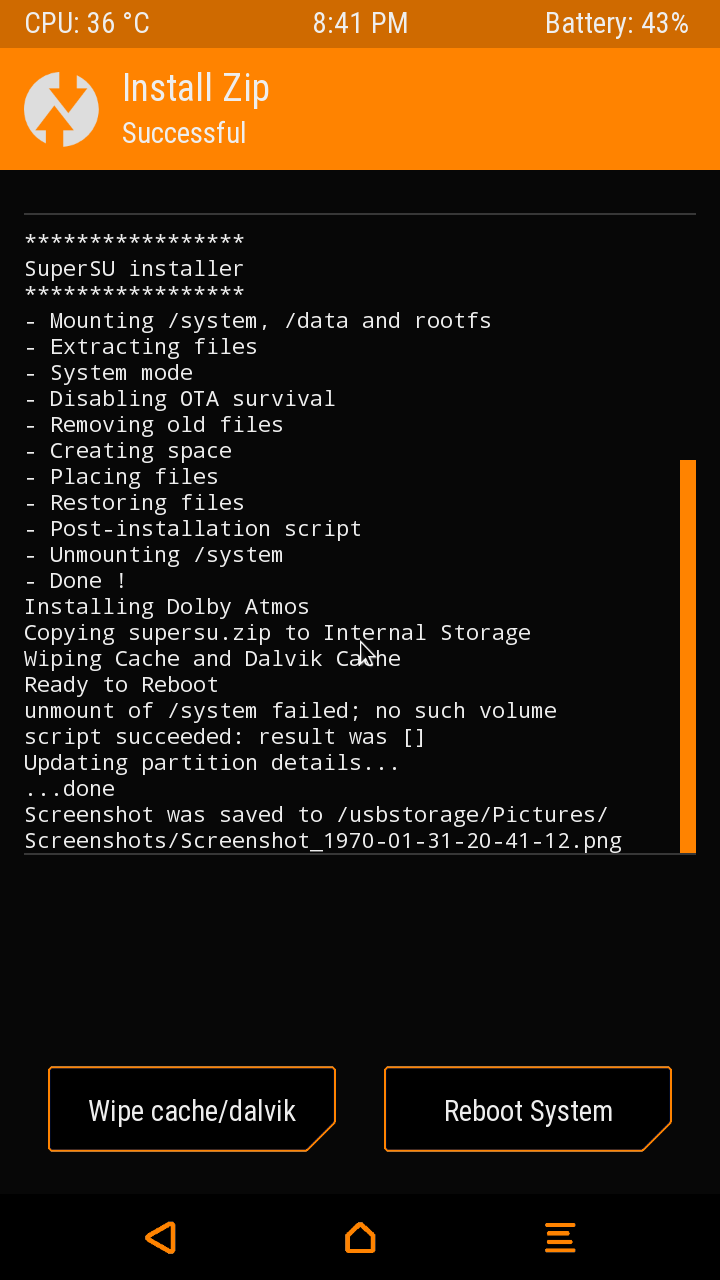Click the 'Updating partition details...' line
The height and width of the screenshot is (1280, 720).
[212, 762]
